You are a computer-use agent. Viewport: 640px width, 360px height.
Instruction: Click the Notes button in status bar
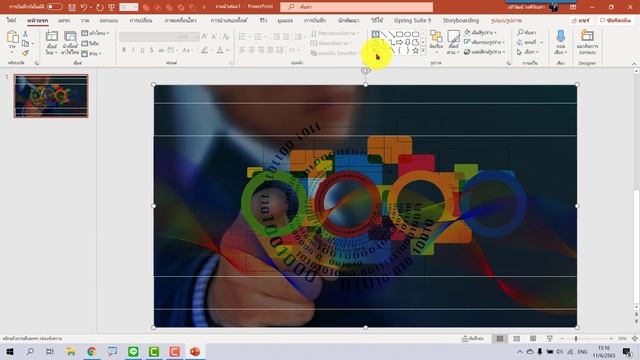click(473, 338)
